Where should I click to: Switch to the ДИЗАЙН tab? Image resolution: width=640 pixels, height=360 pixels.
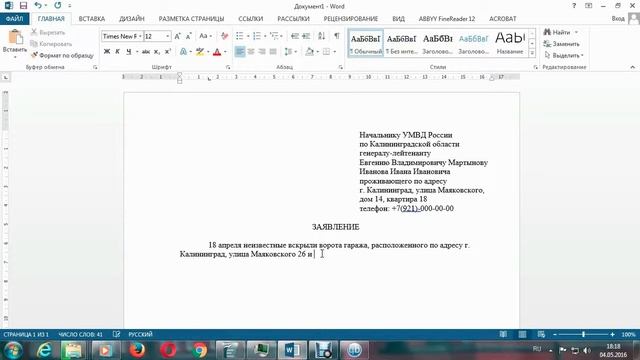click(x=132, y=19)
